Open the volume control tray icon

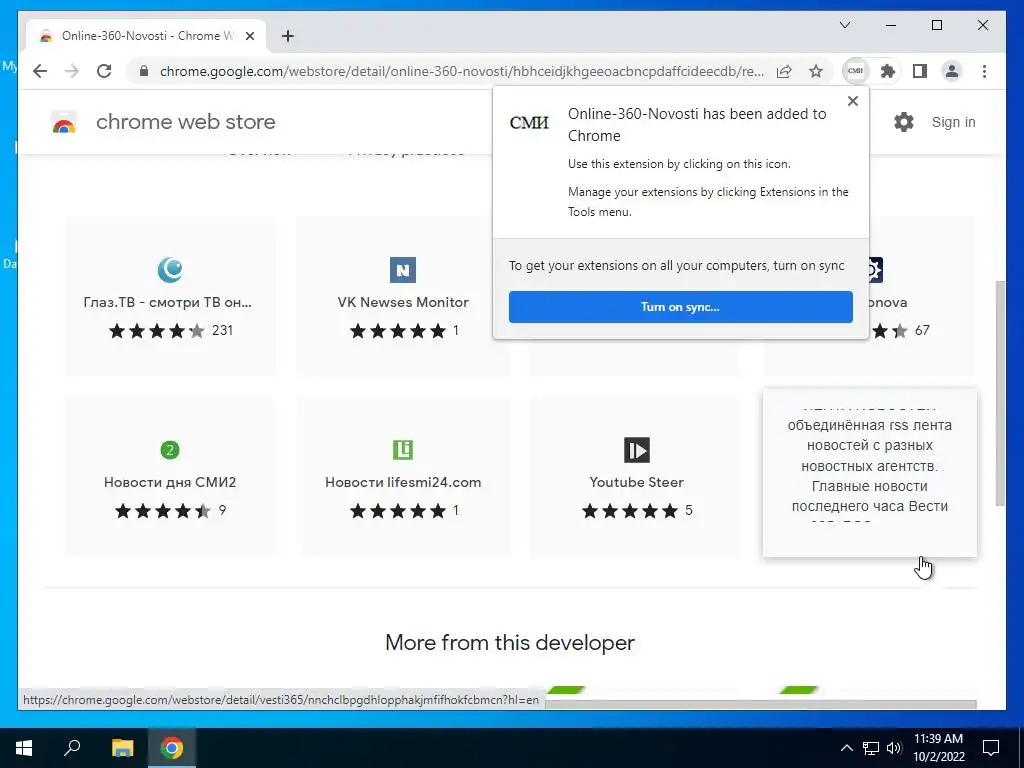[x=894, y=748]
